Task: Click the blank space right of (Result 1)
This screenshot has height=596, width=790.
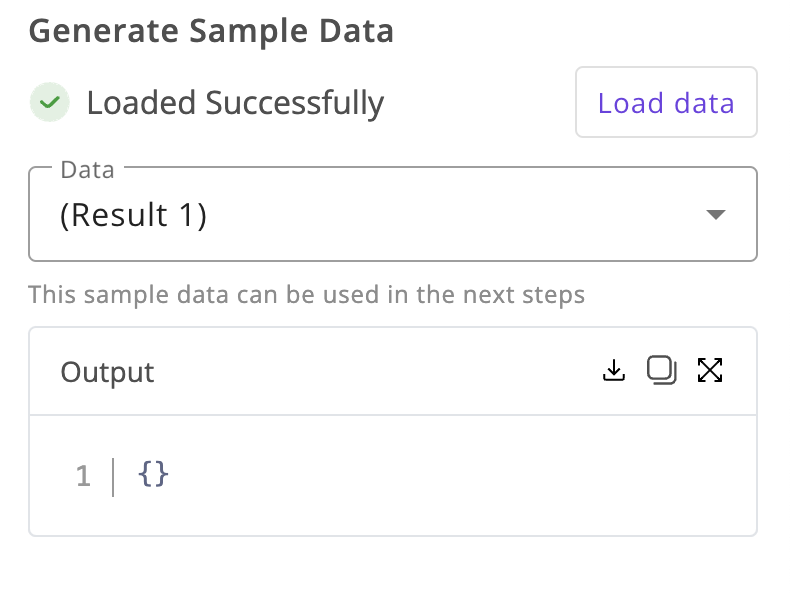Action: click(453, 215)
